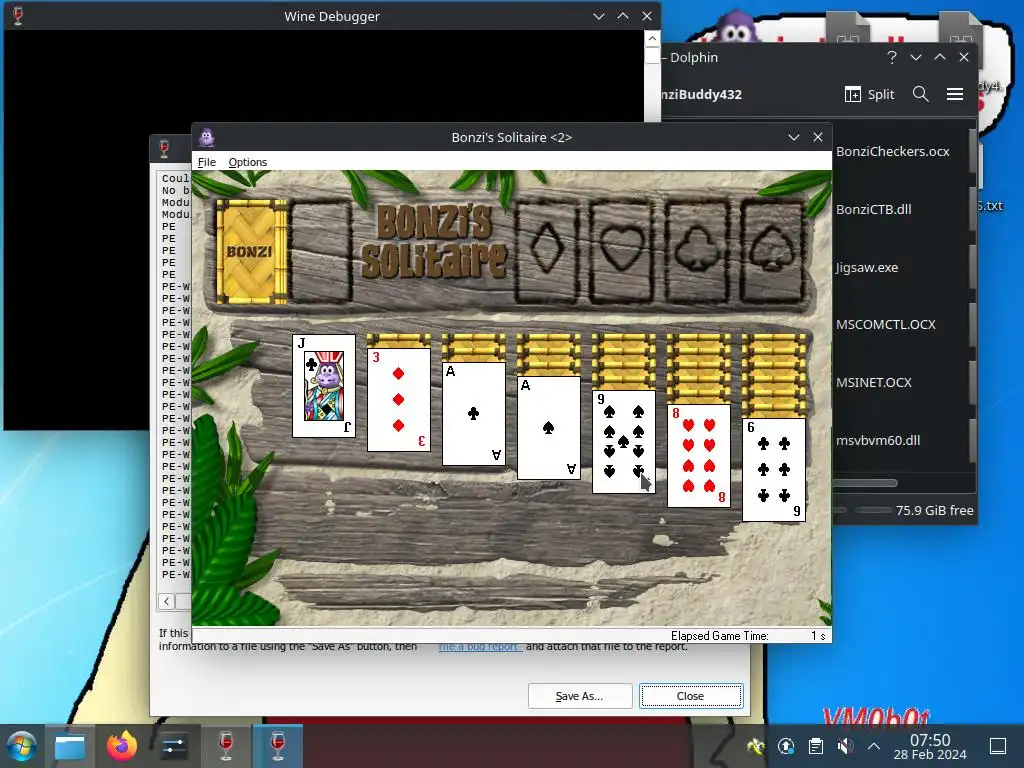Minimize the Wine Debugger window
This screenshot has height=768, width=1024.
click(x=598, y=16)
